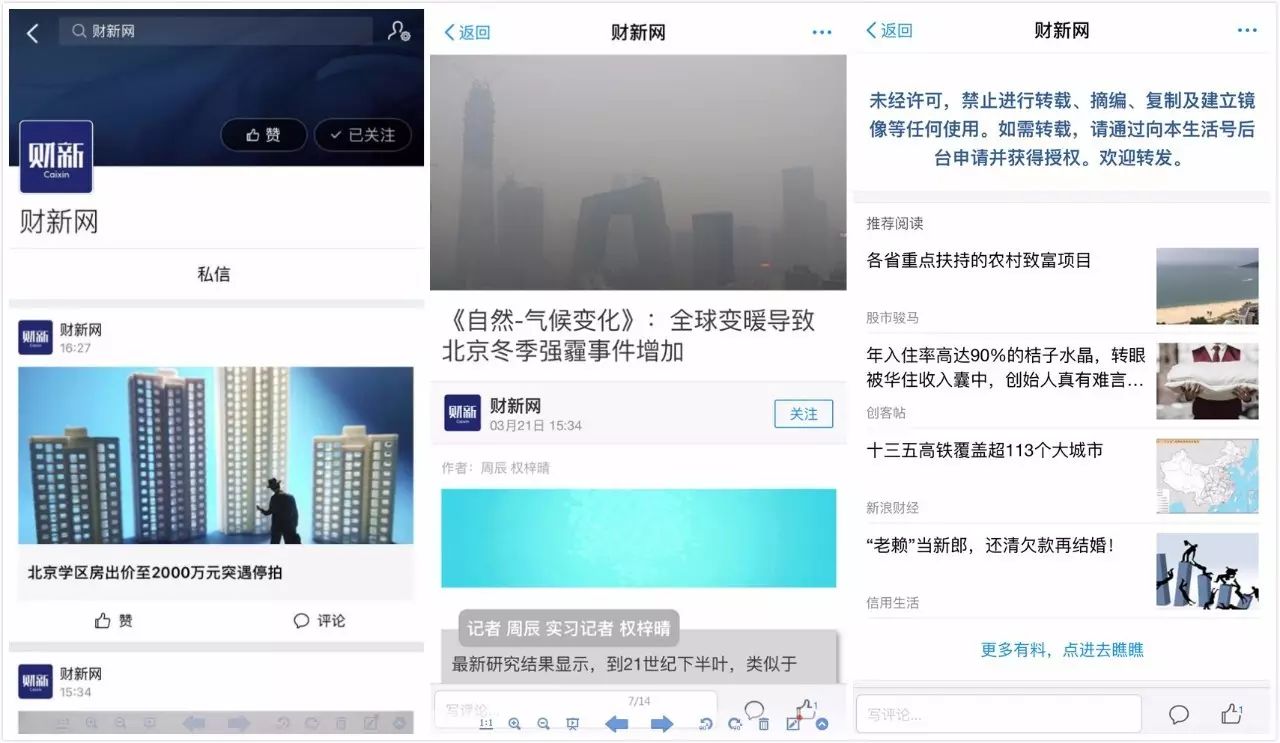Click the edit image pencil icon
Viewport: 1280px width, 743px height.
(793, 723)
